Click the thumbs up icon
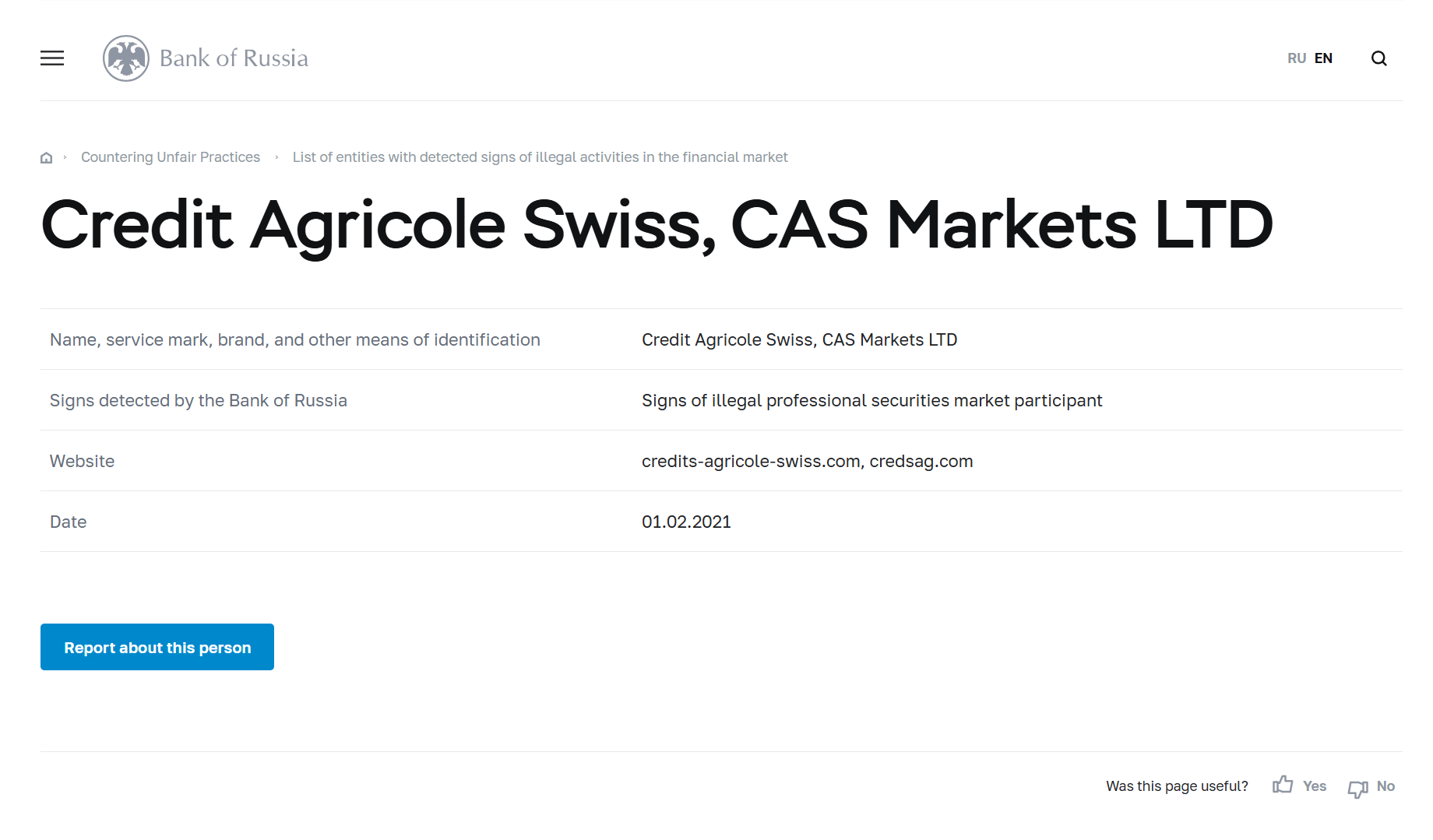This screenshot has width=1433, height=840. click(x=1282, y=785)
